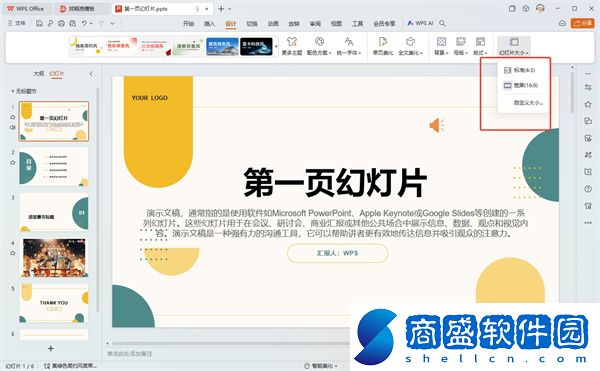Click the orange 分享 share button

[582, 23]
